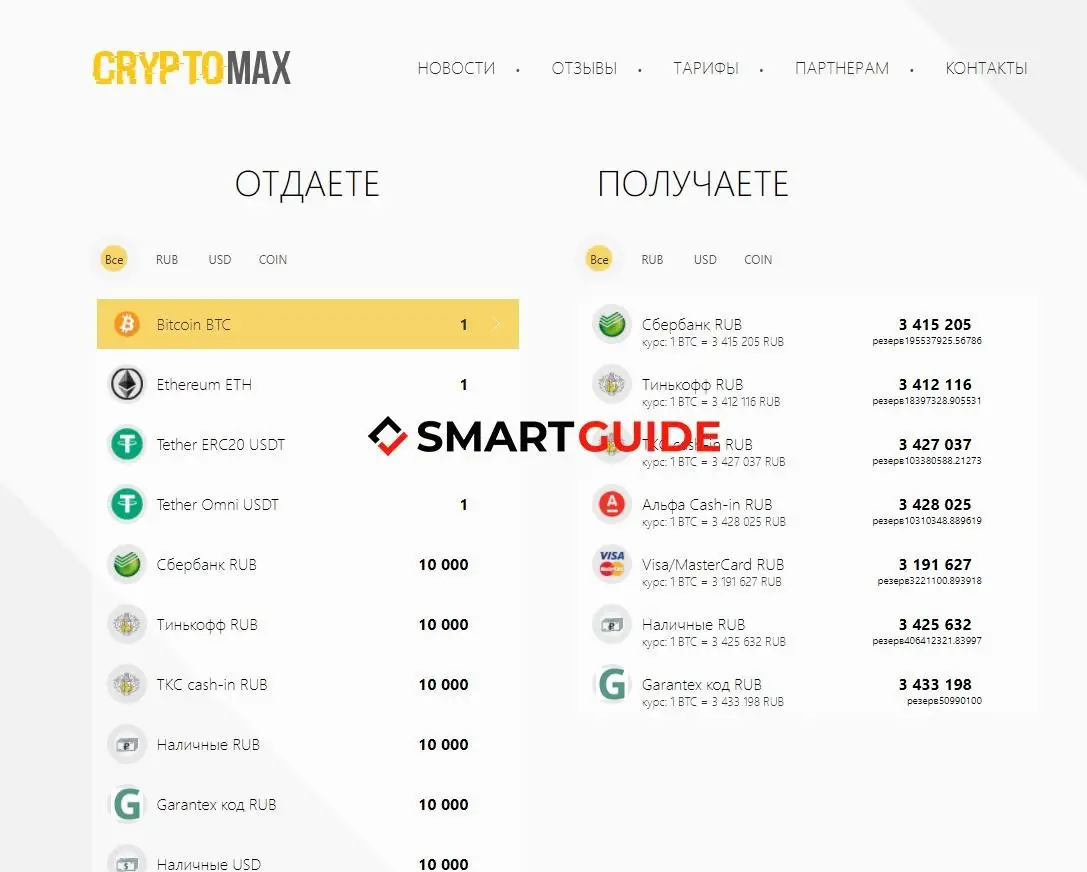Enable the RUB filter in ОТДАЕТЕ column

pyautogui.click(x=166, y=259)
